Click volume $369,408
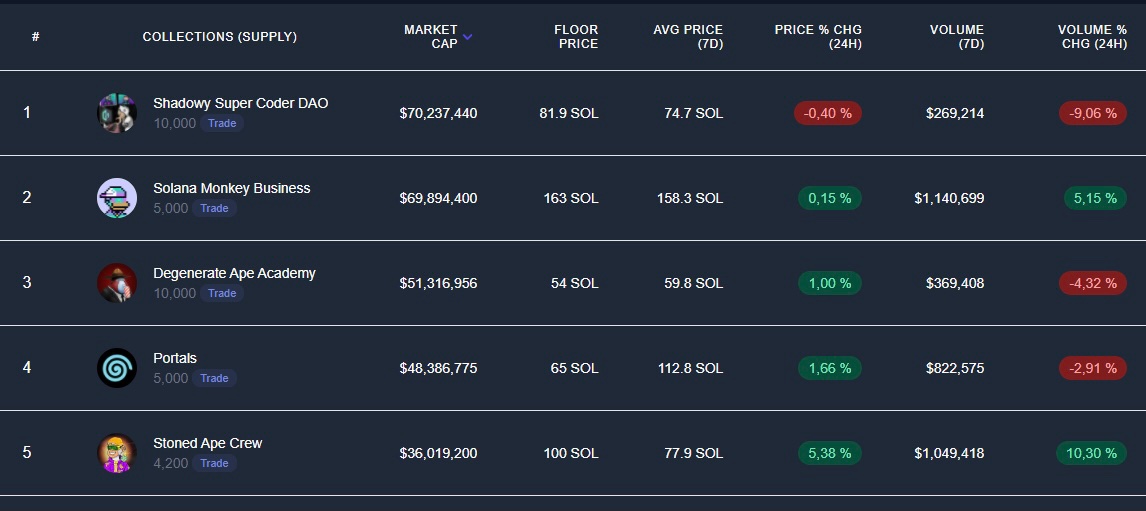This screenshot has height=511, width=1146. 955,283
